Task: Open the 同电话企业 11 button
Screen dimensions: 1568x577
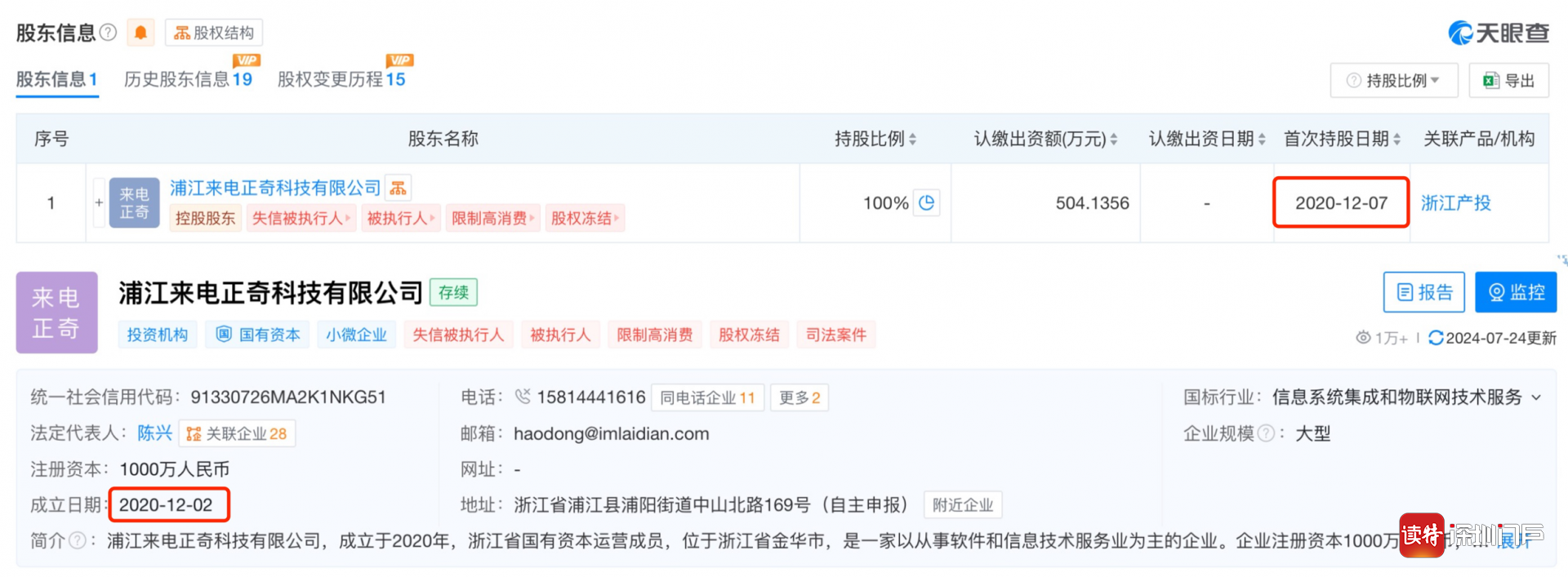Action: [x=707, y=397]
